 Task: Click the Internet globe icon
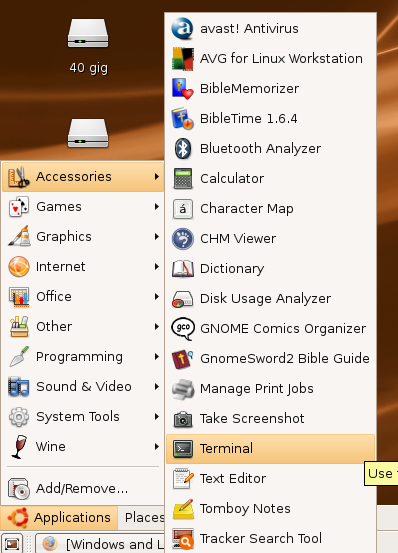click(x=19, y=266)
